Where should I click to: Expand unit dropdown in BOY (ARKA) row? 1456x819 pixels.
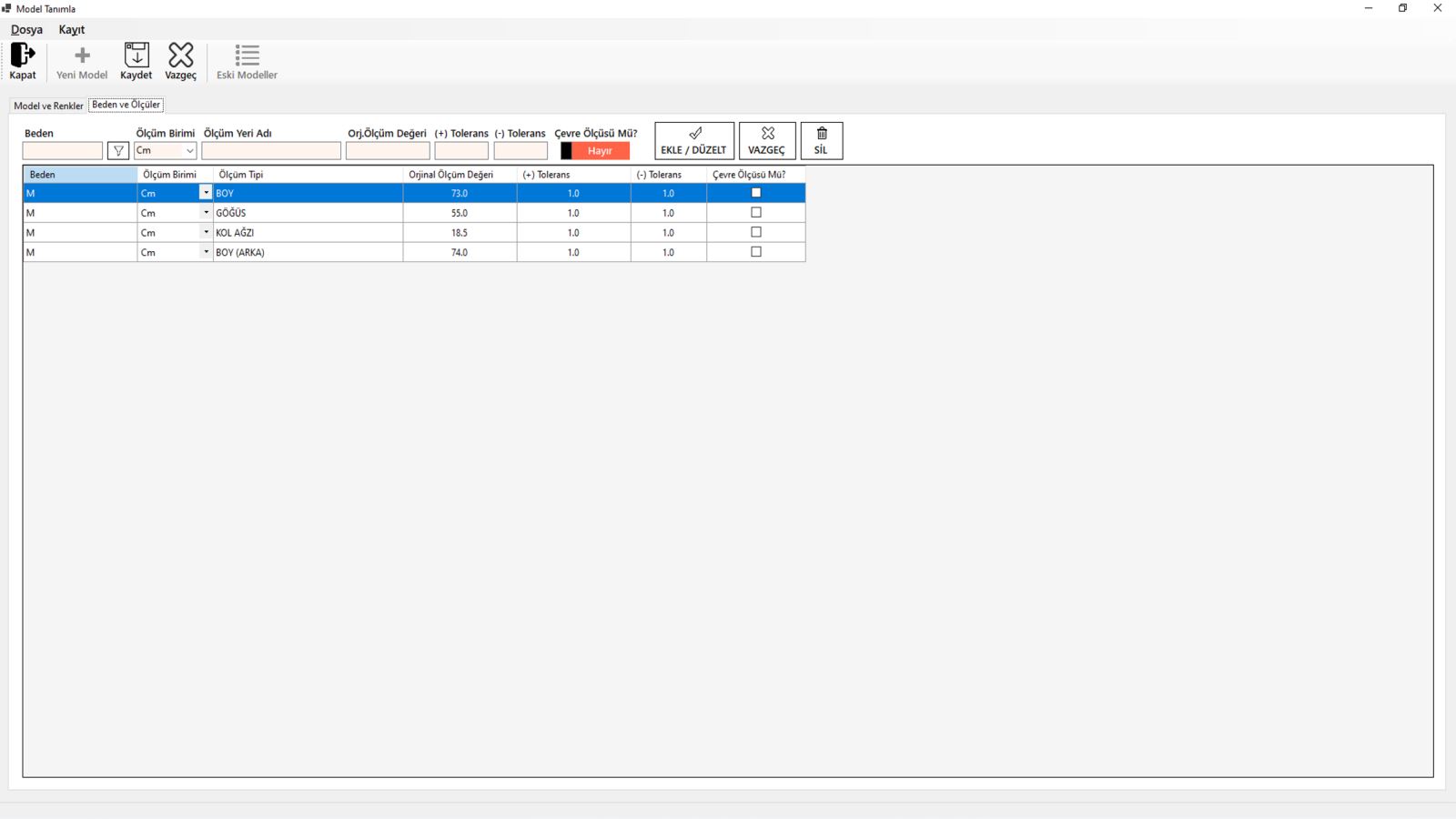point(206,253)
